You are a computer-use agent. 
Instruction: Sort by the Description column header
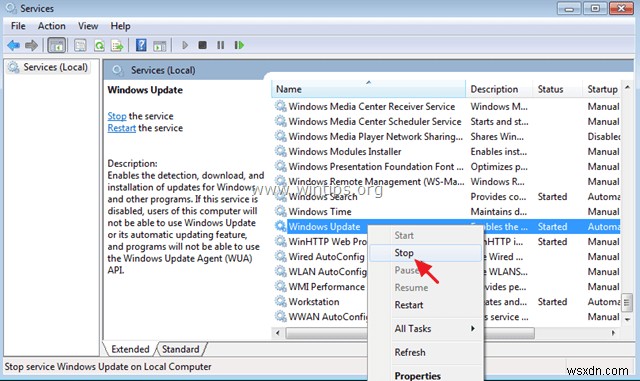click(x=499, y=89)
